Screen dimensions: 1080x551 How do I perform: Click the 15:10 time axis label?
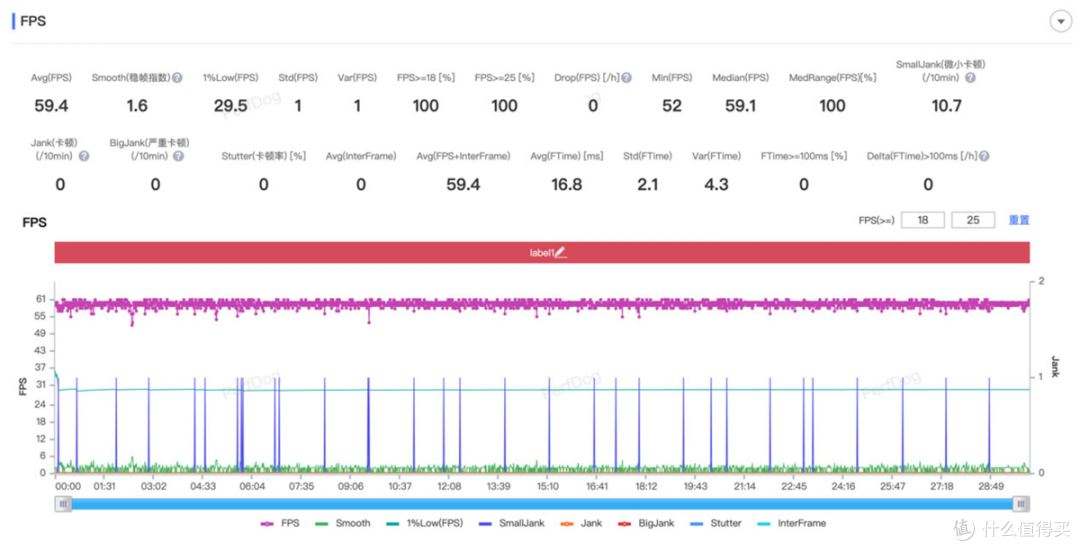(548, 486)
